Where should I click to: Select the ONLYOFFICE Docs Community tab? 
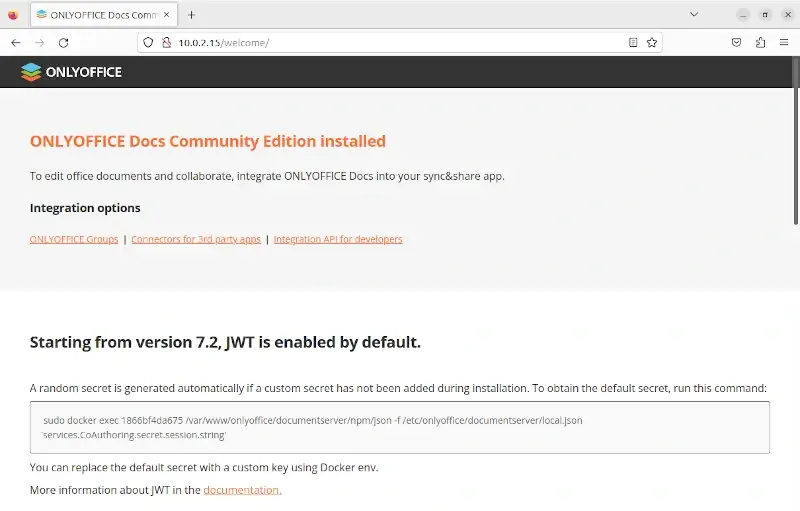coord(104,15)
